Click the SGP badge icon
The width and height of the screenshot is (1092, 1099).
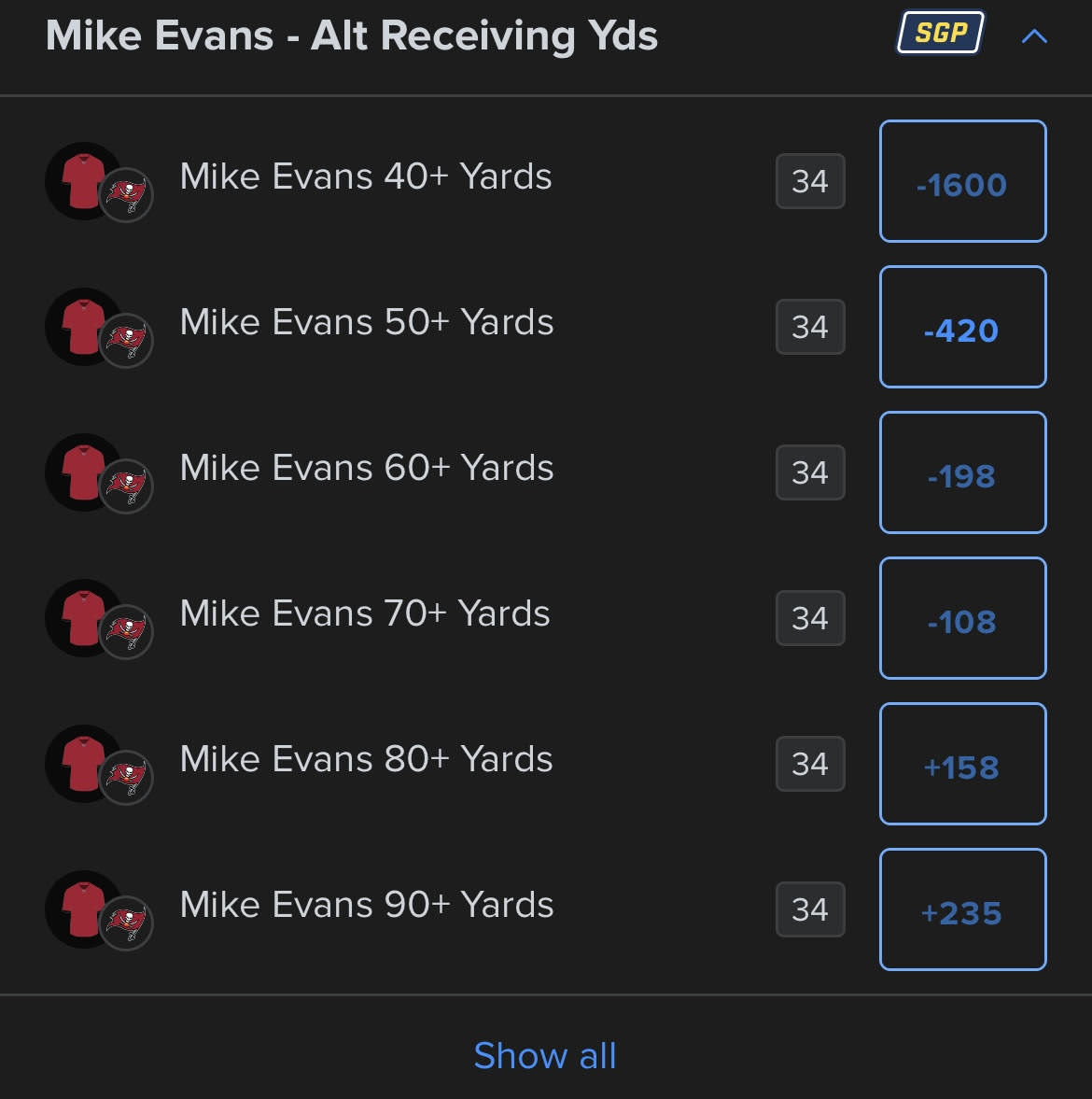tap(941, 33)
